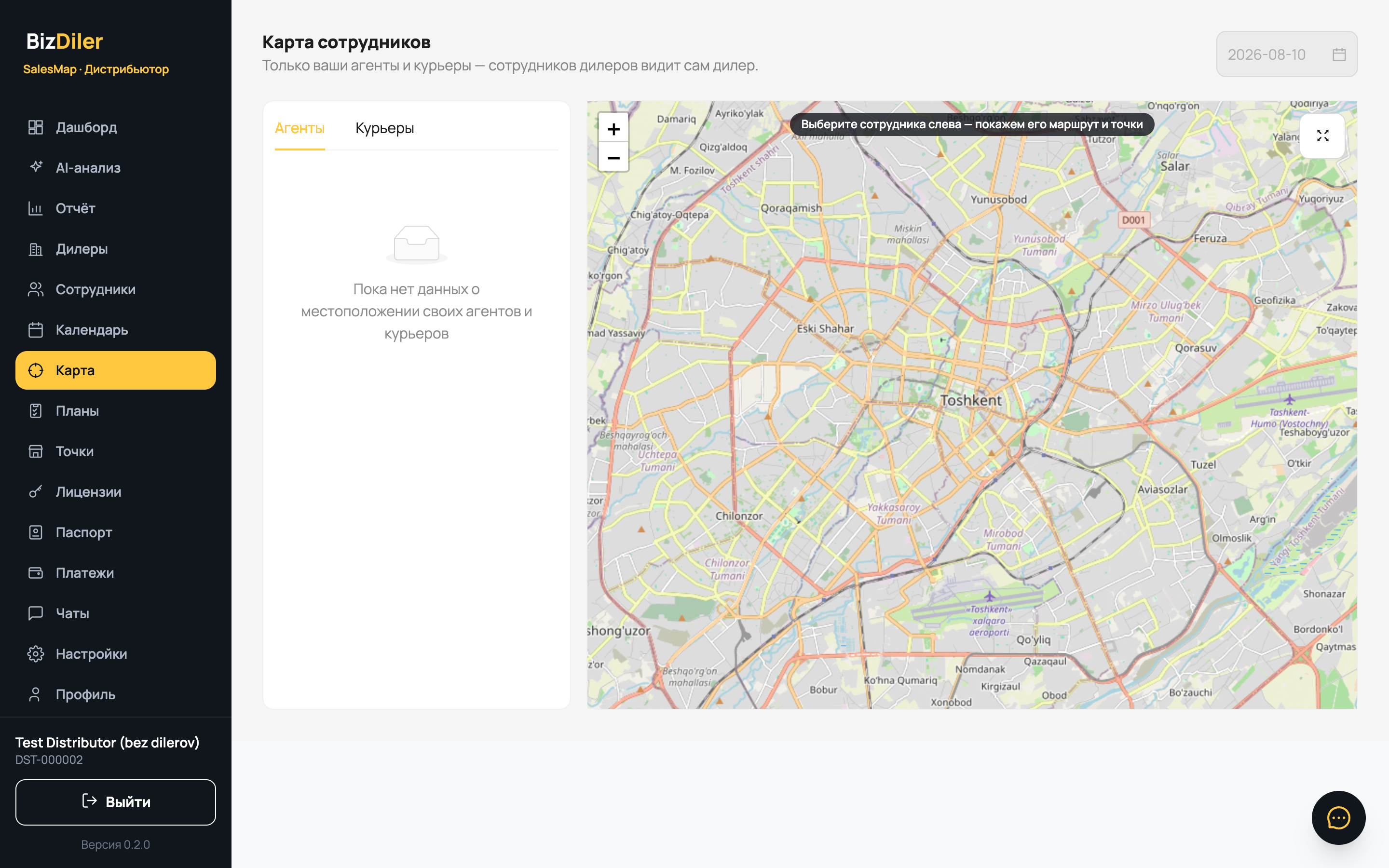
Task: Click the Календарь calendar icon in sidebar
Action: coord(36,330)
